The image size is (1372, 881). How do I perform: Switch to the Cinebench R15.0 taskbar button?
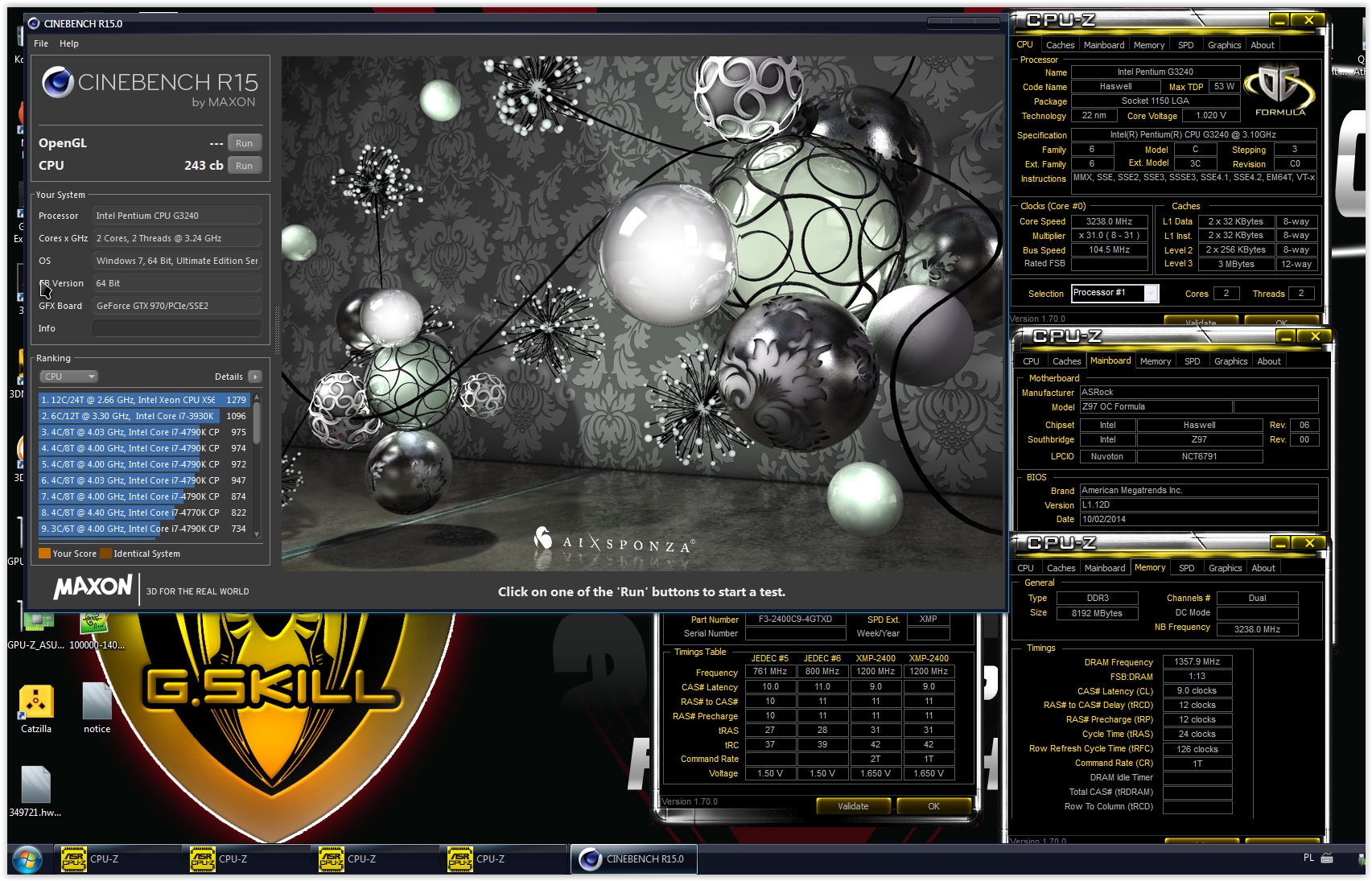tap(633, 858)
